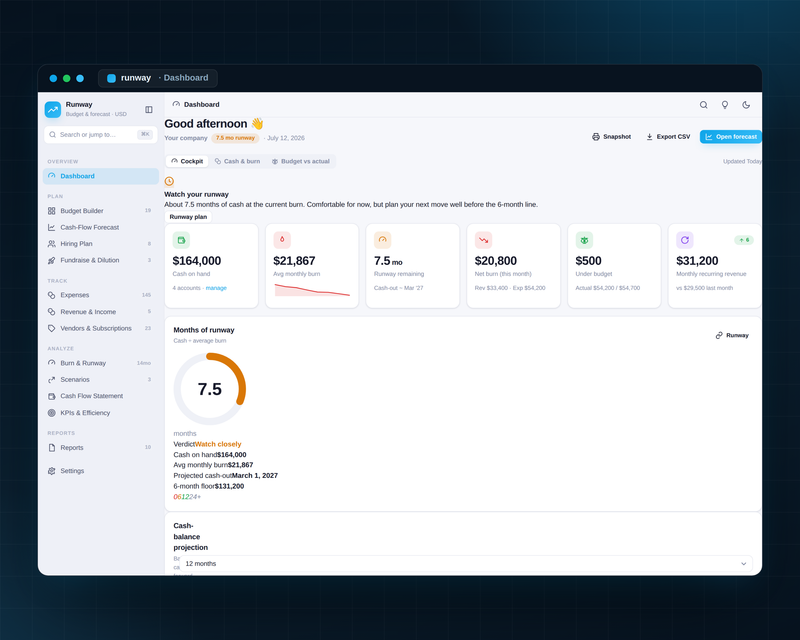800x640 pixels.
Task: Click the $164,000 Cash on hand value
Action: pyautogui.click(x=196, y=261)
